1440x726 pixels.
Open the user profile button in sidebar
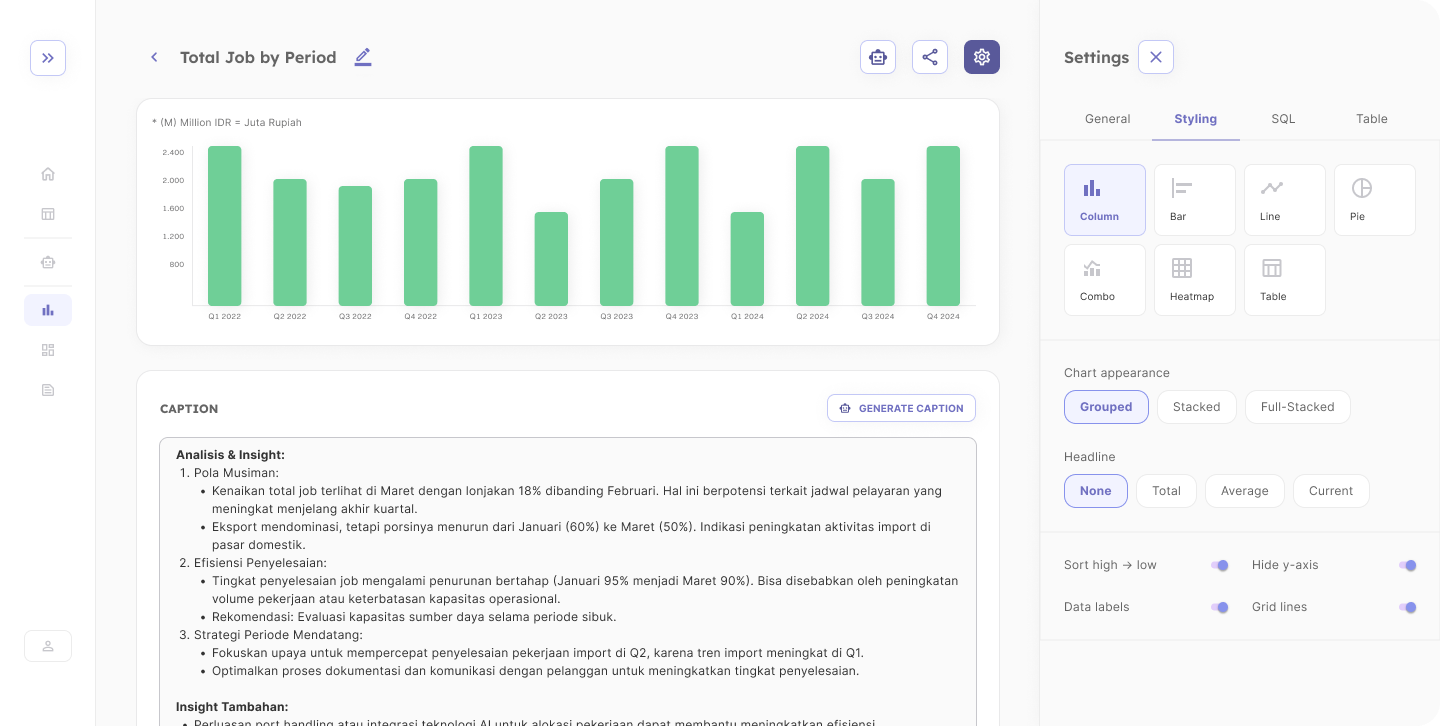click(x=48, y=646)
